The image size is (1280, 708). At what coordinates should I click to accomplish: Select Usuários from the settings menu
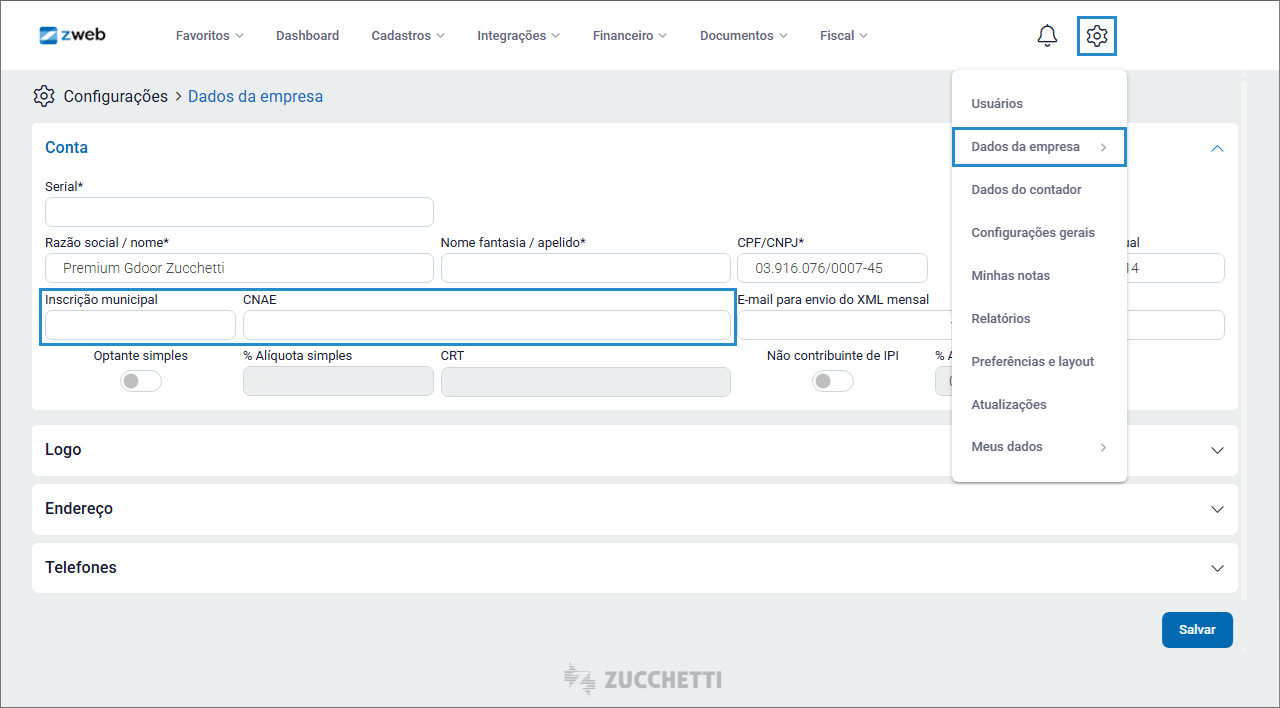tap(997, 104)
